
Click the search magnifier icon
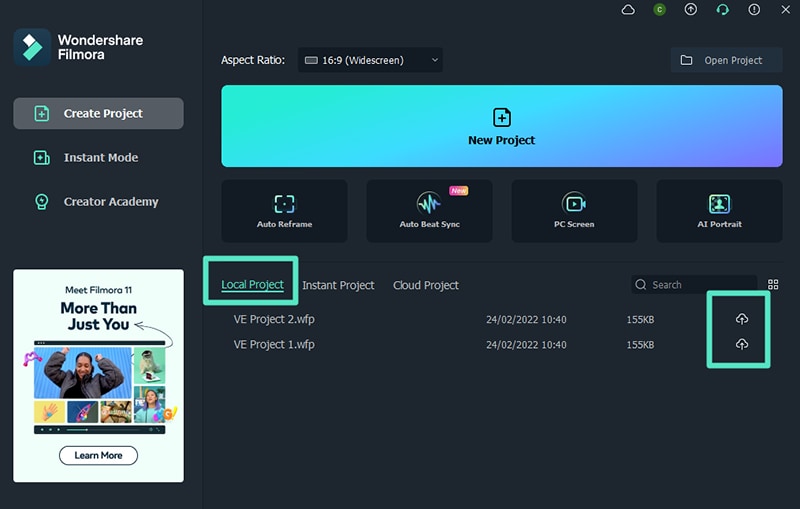point(641,285)
